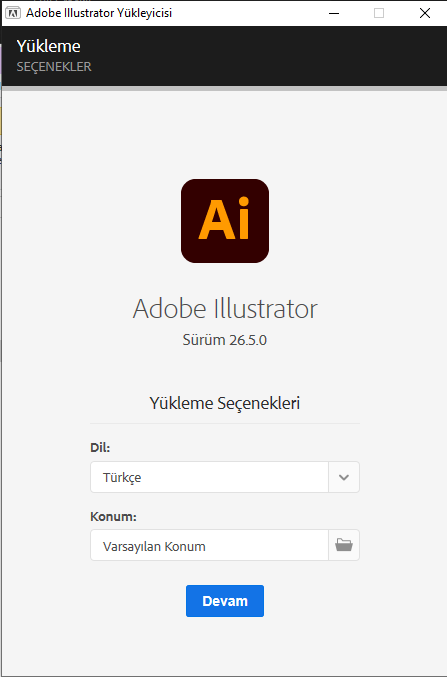
Task: Close the Adobe Illustrator installer window
Action: 425,13
